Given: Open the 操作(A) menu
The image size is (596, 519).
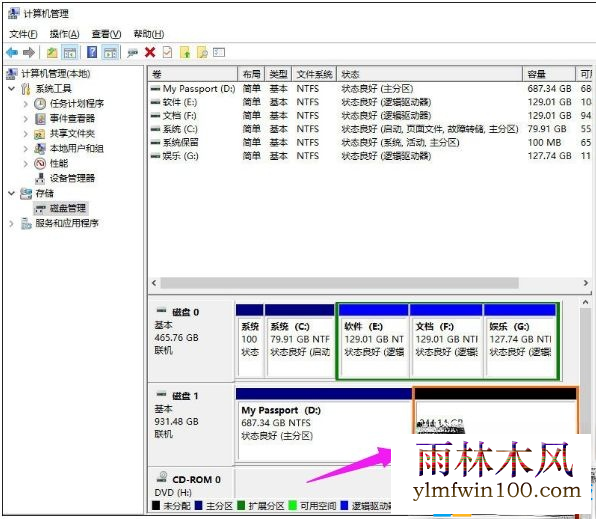Looking at the screenshot, I should [x=64, y=34].
